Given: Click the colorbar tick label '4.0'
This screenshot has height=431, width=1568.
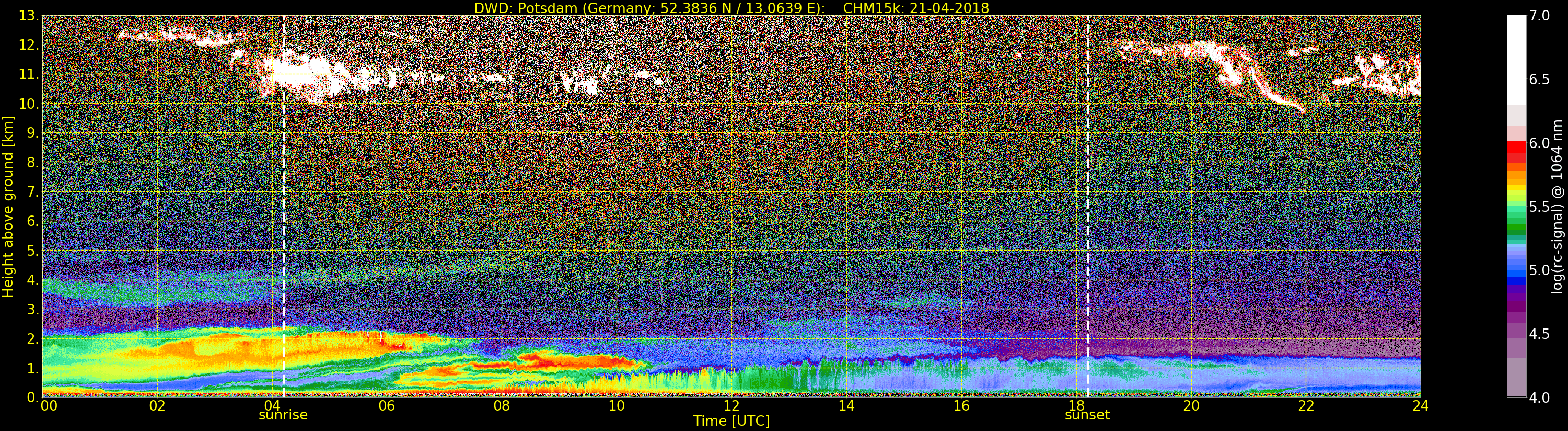Looking at the screenshot, I should click(1539, 398).
